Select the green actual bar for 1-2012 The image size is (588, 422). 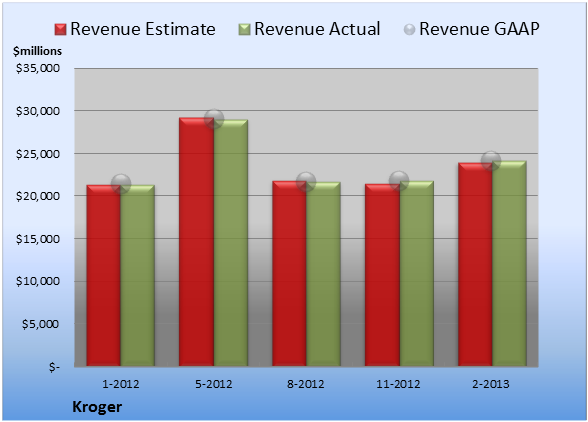[138, 276]
